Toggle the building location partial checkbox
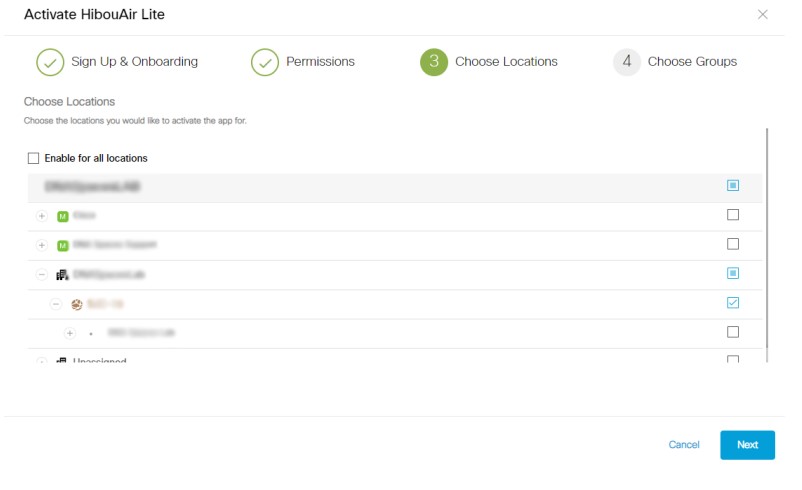 (732, 273)
